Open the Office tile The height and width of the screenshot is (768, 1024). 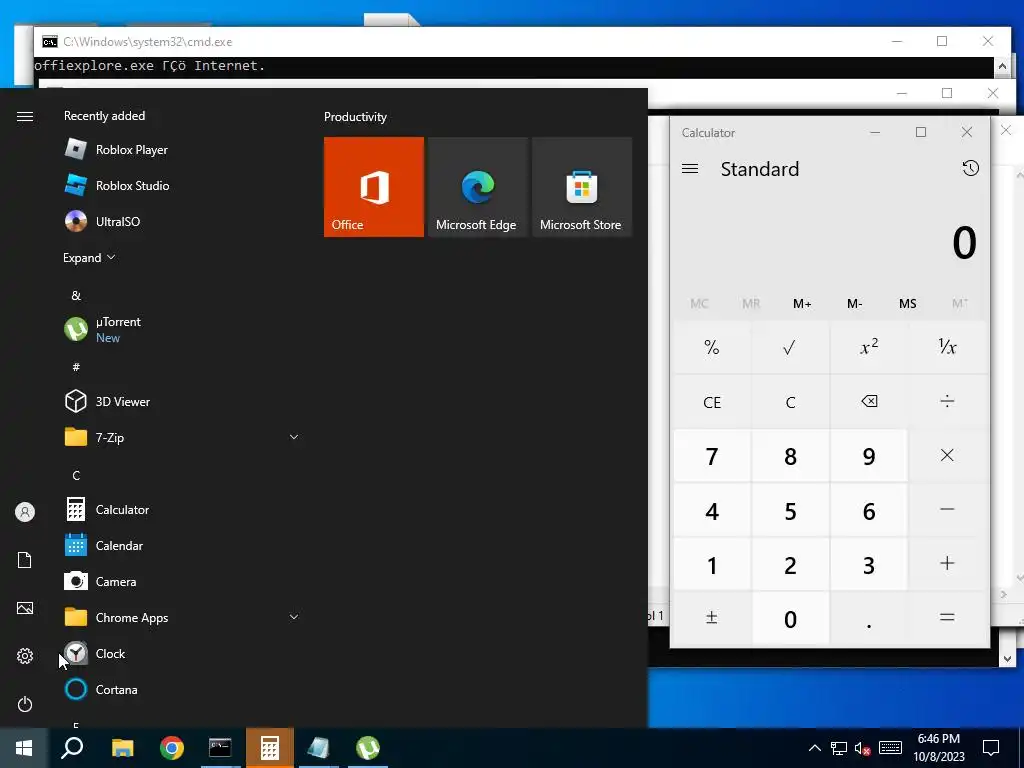click(374, 187)
